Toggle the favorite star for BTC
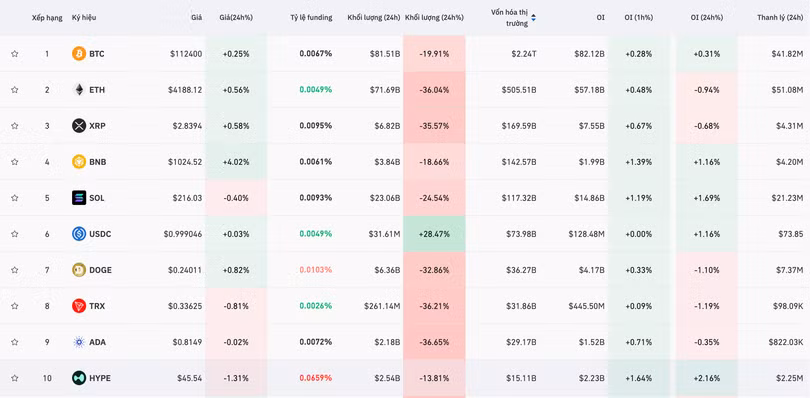This screenshot has width=810, height=398. [x=14, y=53]
